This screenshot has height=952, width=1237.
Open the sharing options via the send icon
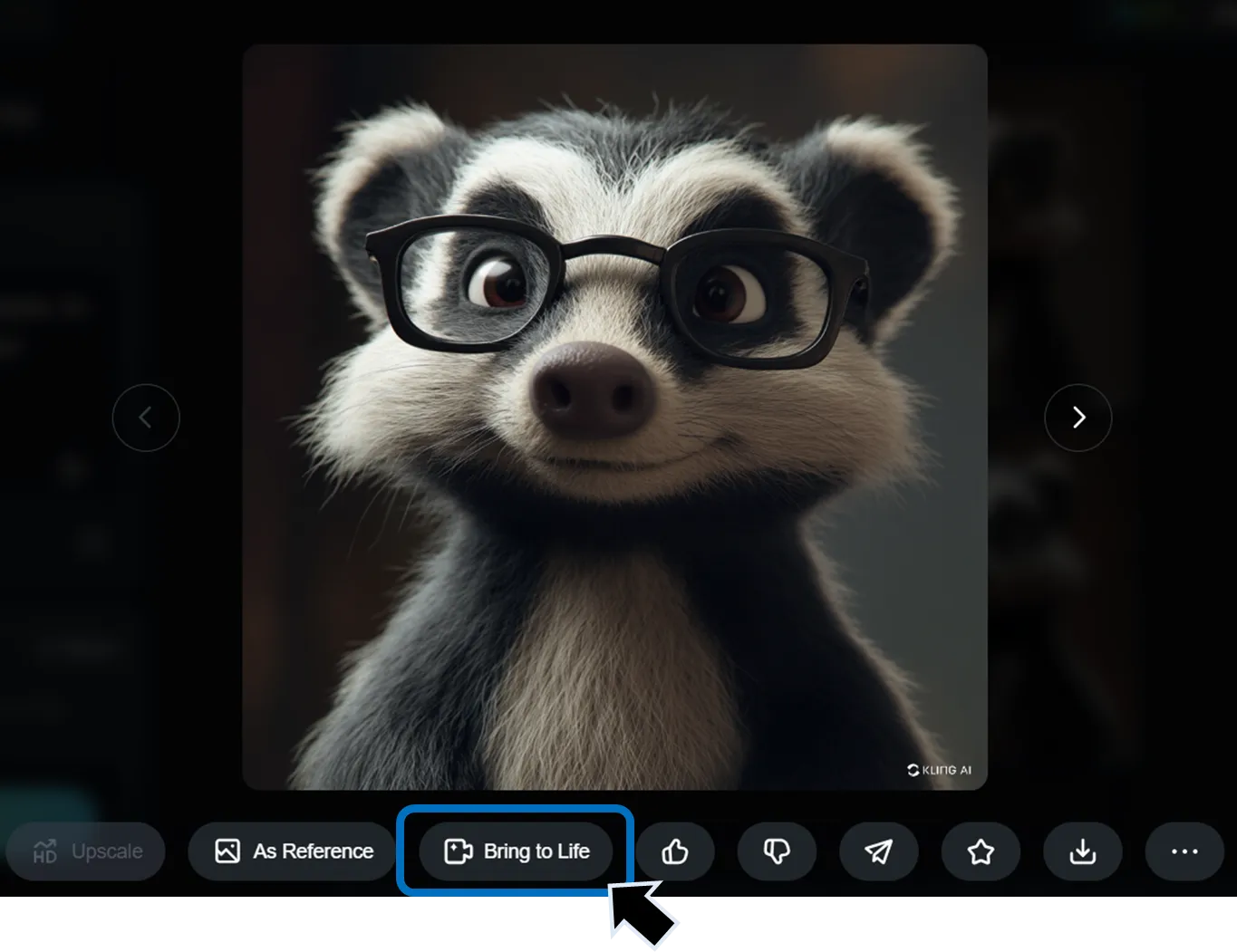coord(878,851)
